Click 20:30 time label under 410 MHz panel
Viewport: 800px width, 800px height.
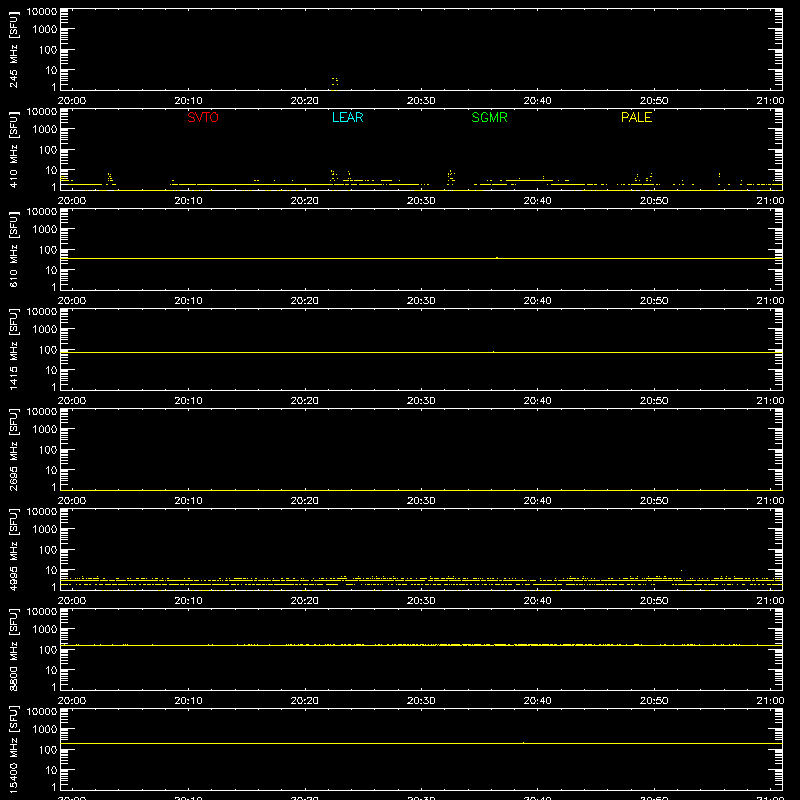point(421,201)
